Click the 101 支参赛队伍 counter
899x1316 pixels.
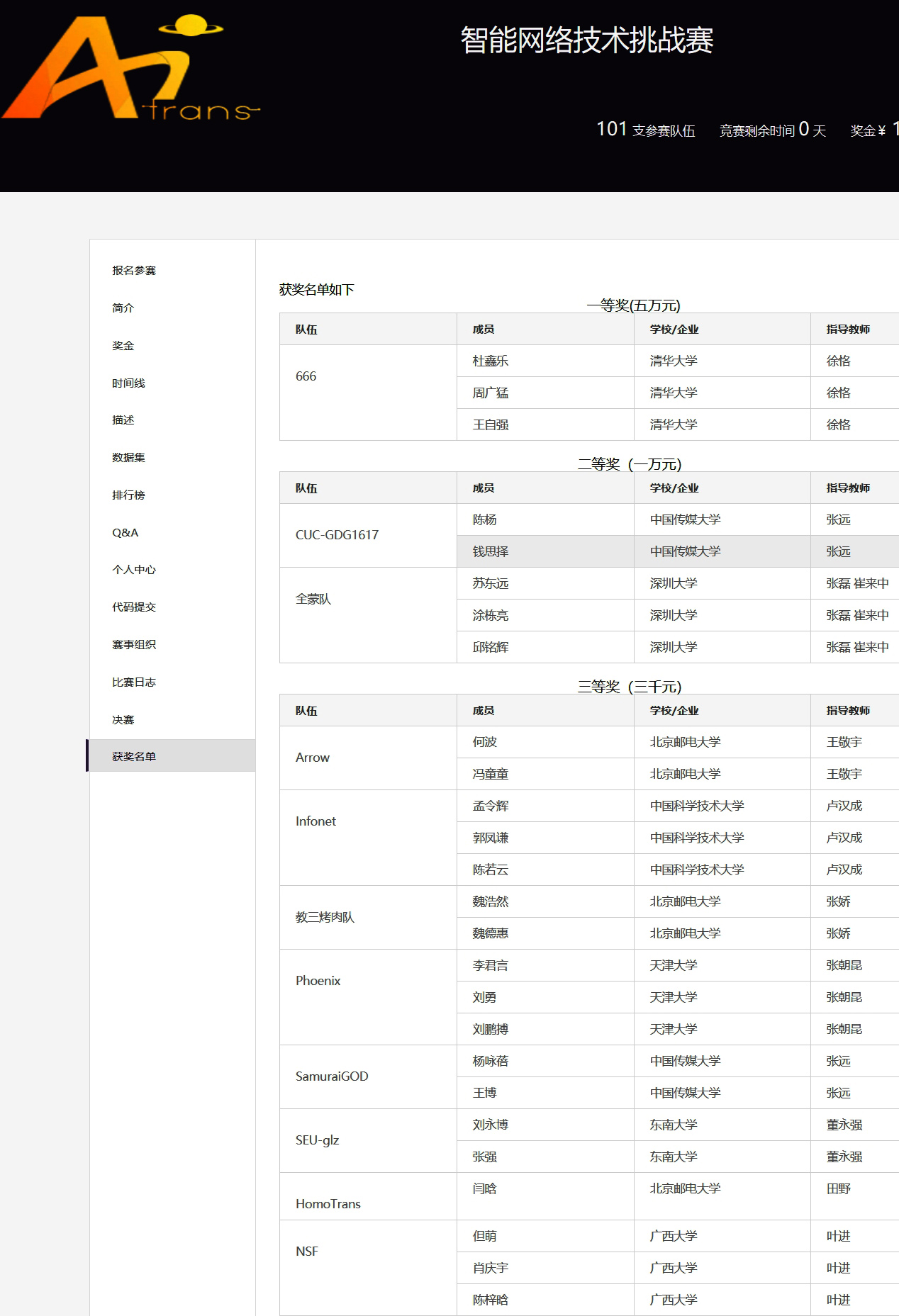pyautogui.click(x=645, y=130)
